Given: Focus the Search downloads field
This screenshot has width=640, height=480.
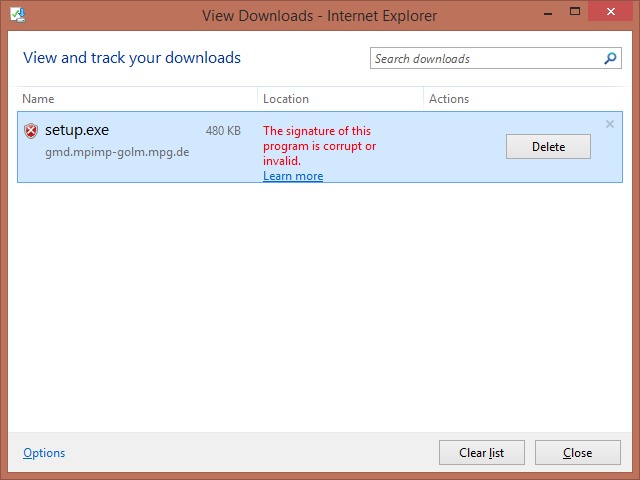Looking at the screenshot, I should coord(496,58).
